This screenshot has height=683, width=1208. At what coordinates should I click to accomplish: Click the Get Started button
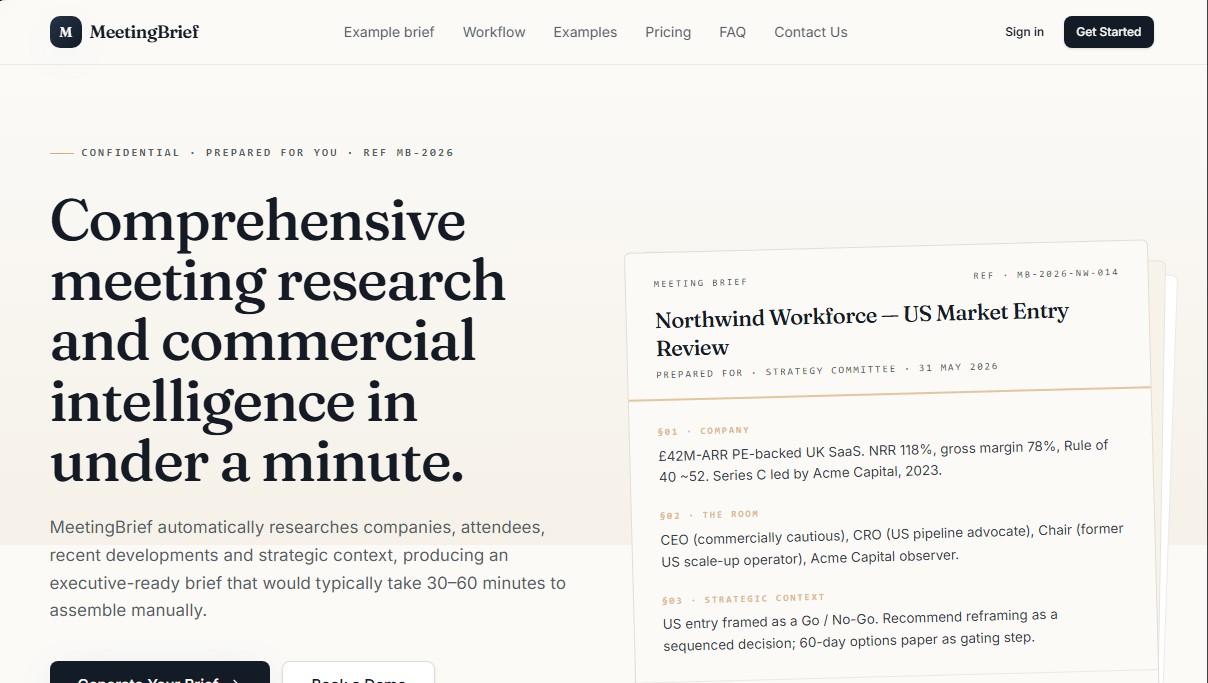click(x=1108, y=32)
